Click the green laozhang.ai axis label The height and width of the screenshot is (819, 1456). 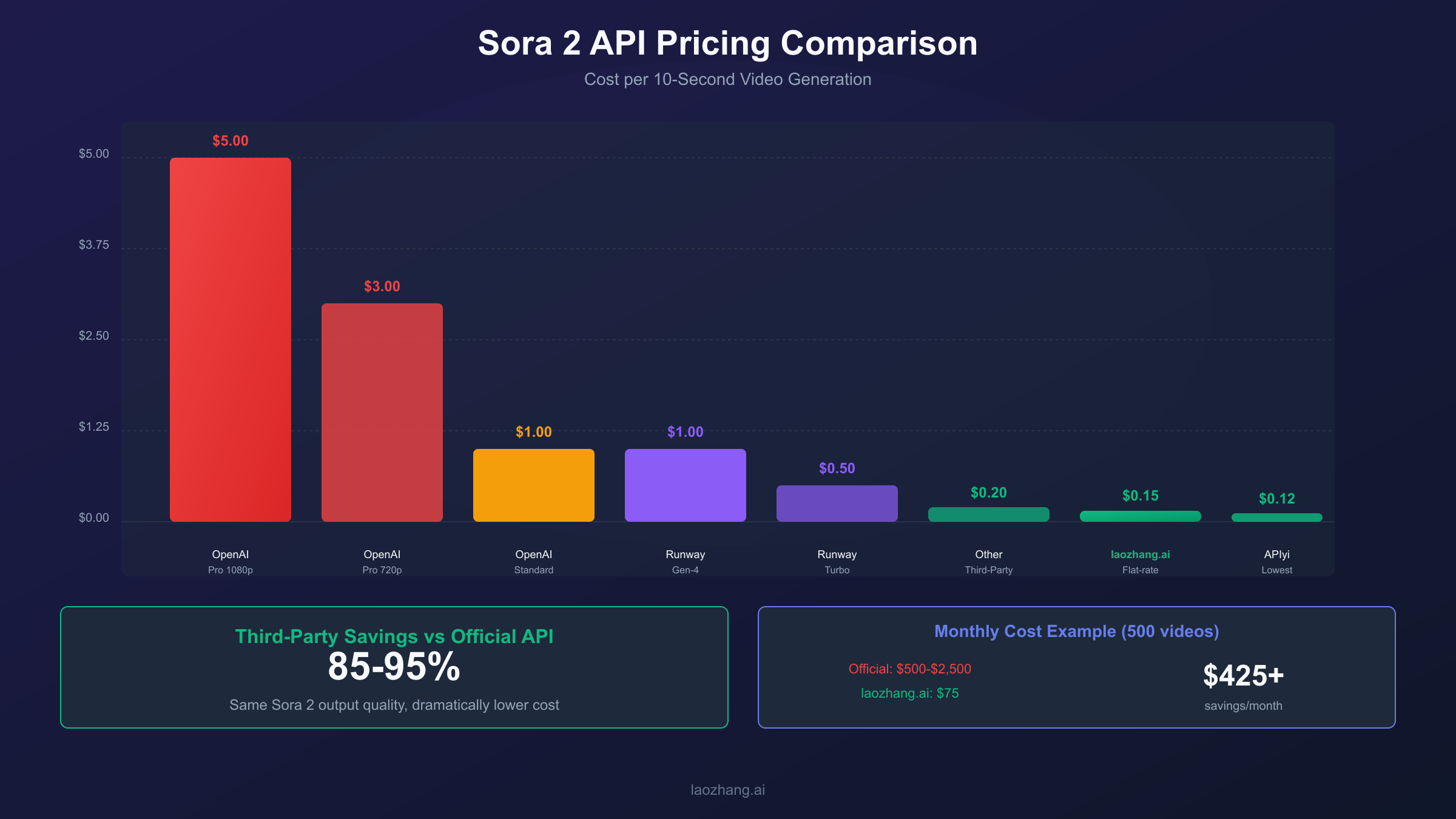(x=1141, y=554)
